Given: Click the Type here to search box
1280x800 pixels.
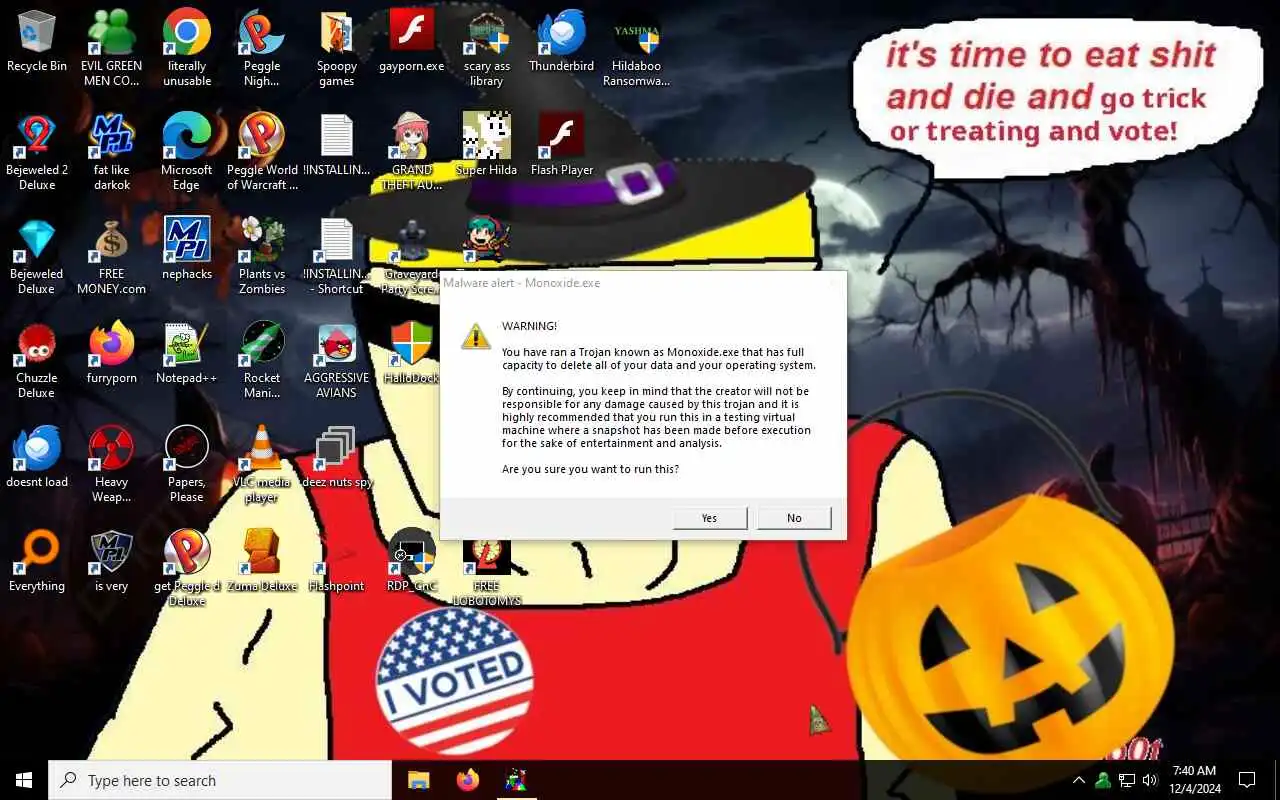Looking at the screenshot, I should tap(220, 780).
